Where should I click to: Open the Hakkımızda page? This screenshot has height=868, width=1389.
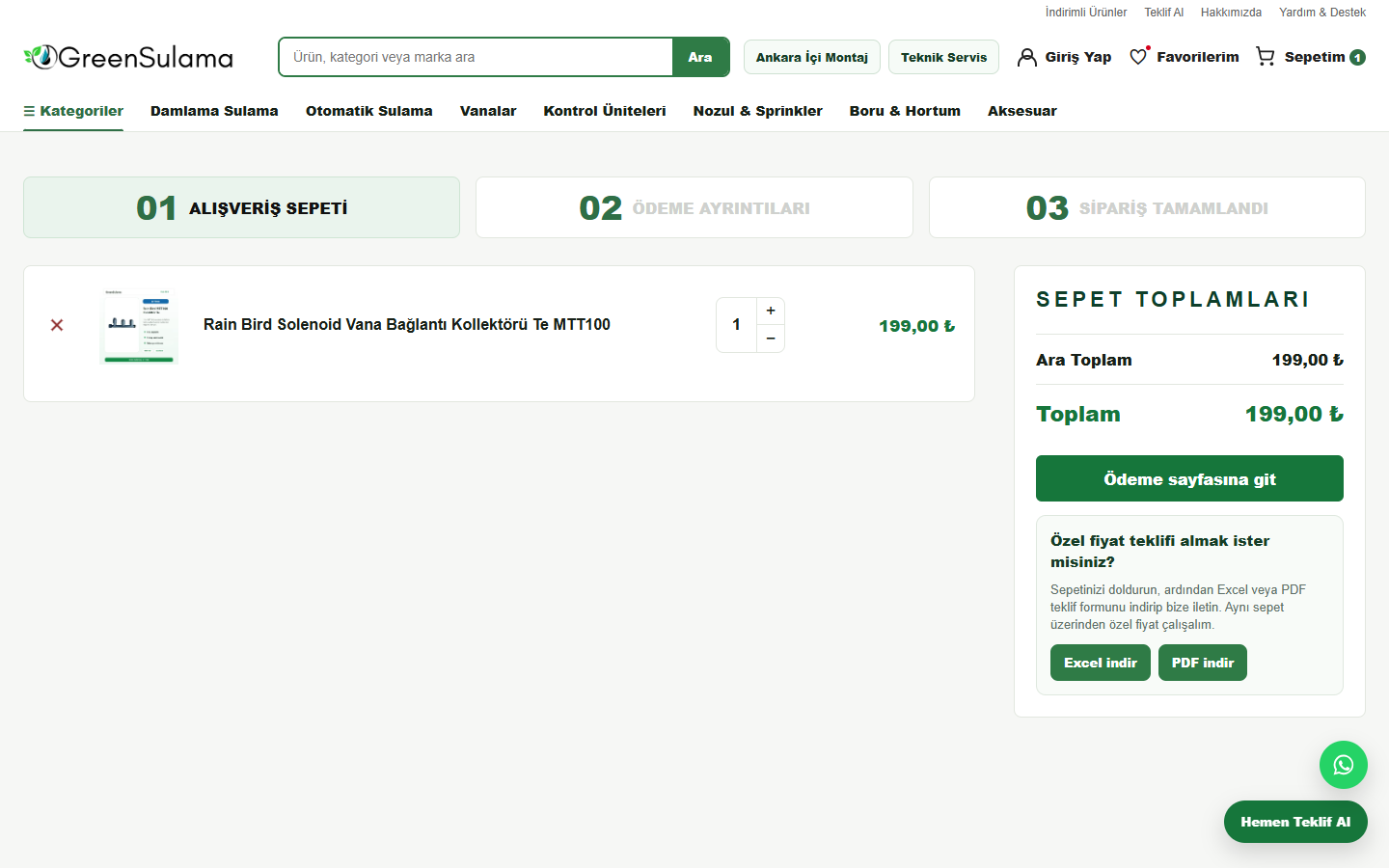tap(1231, 13)
